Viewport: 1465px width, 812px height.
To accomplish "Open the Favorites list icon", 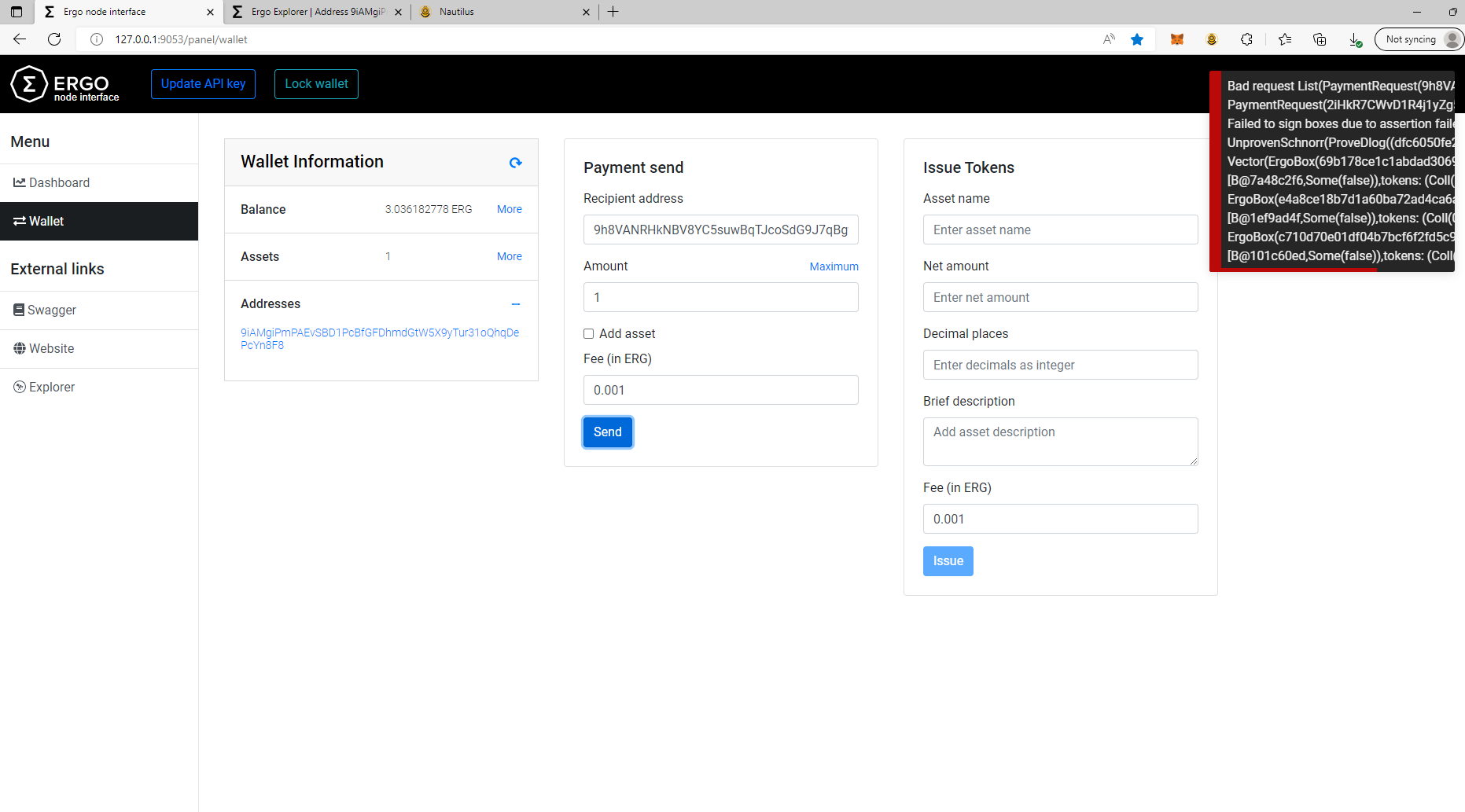I will (1285, 39).
